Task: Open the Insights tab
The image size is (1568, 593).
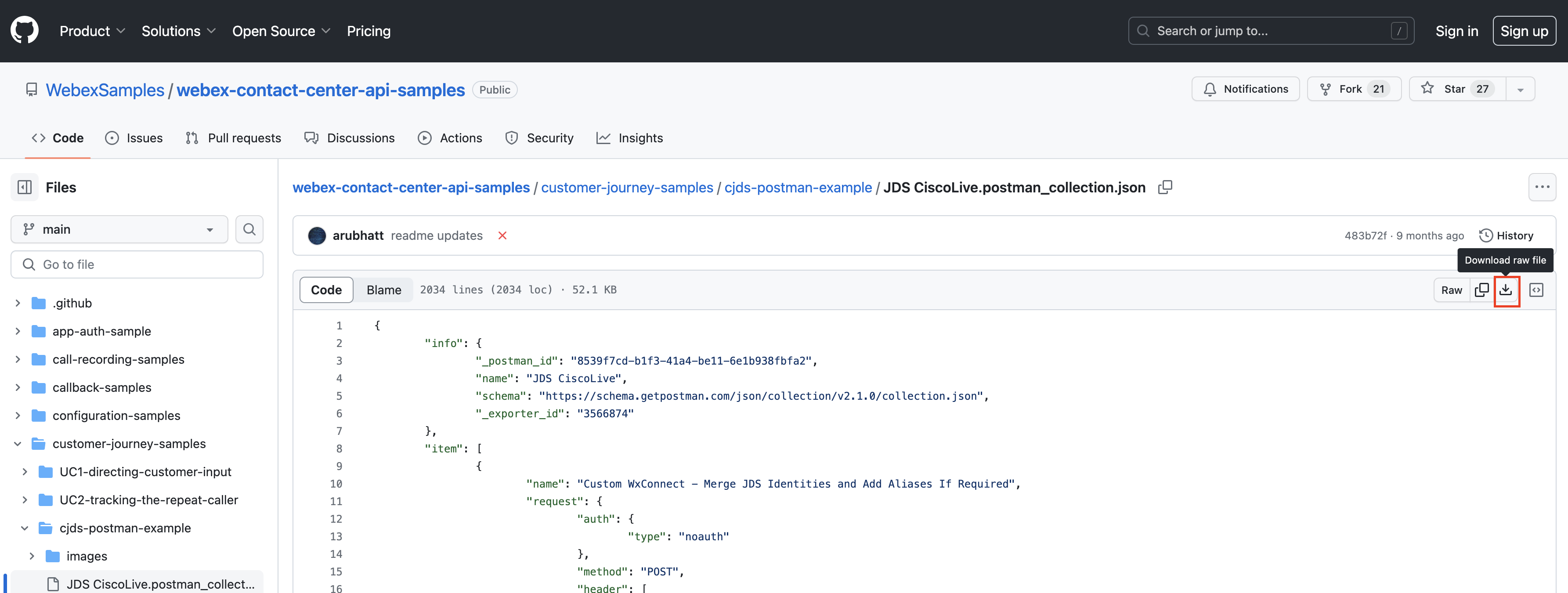Action: [x=629, y=138]
